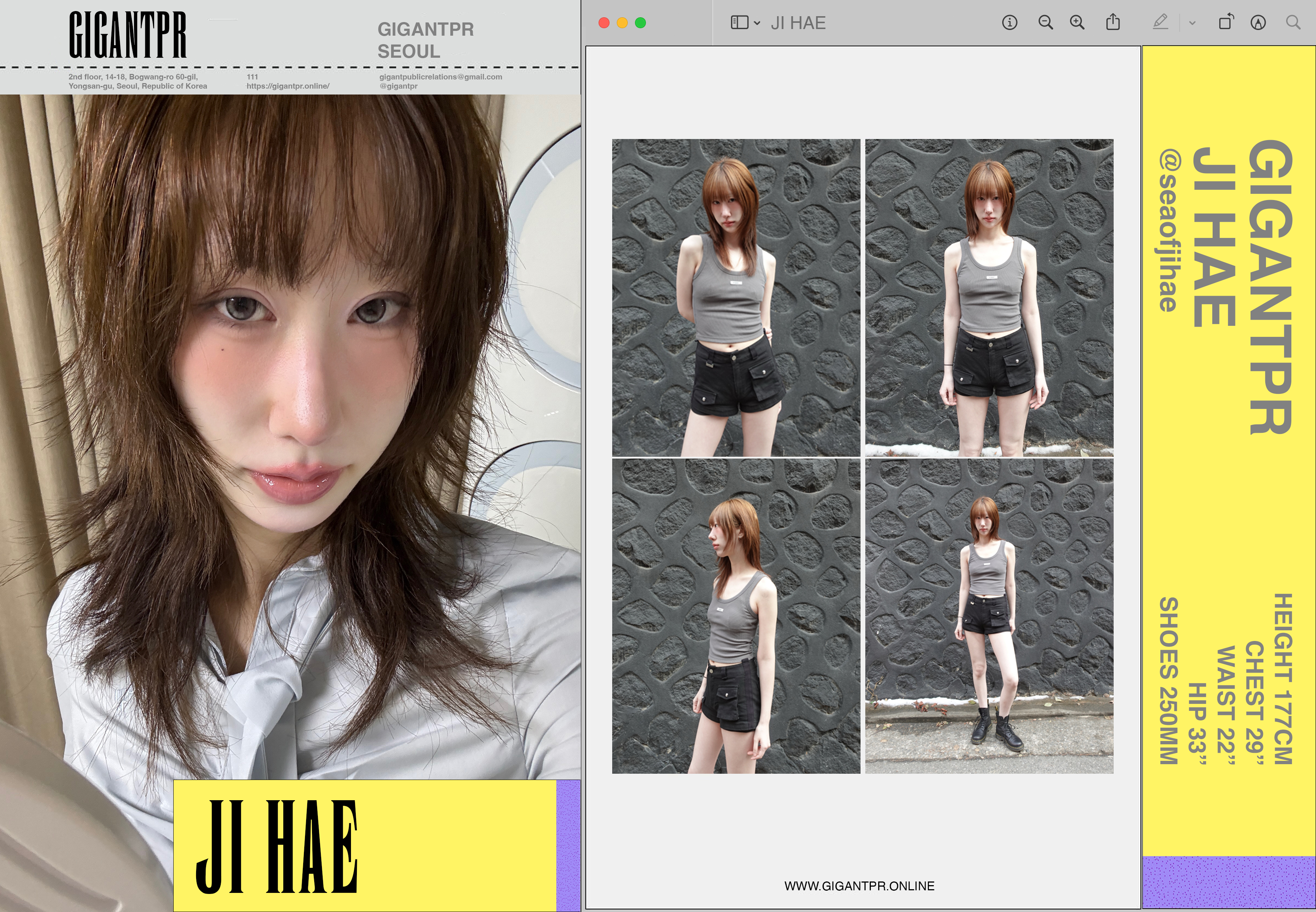Toggle the sidebar view button

(739, 23)
